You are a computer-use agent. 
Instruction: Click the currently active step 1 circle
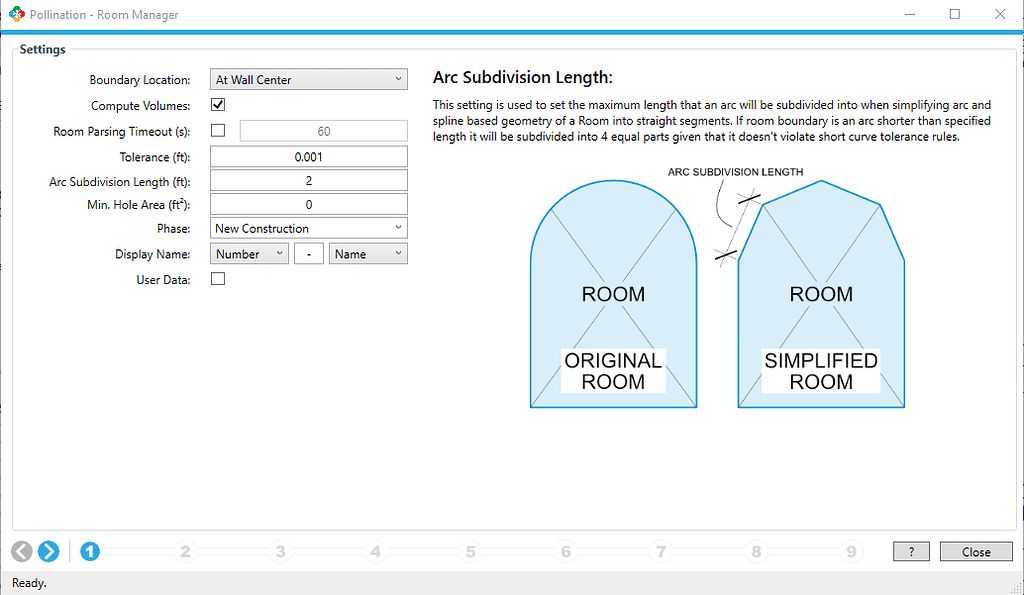(x=90, y=551)
